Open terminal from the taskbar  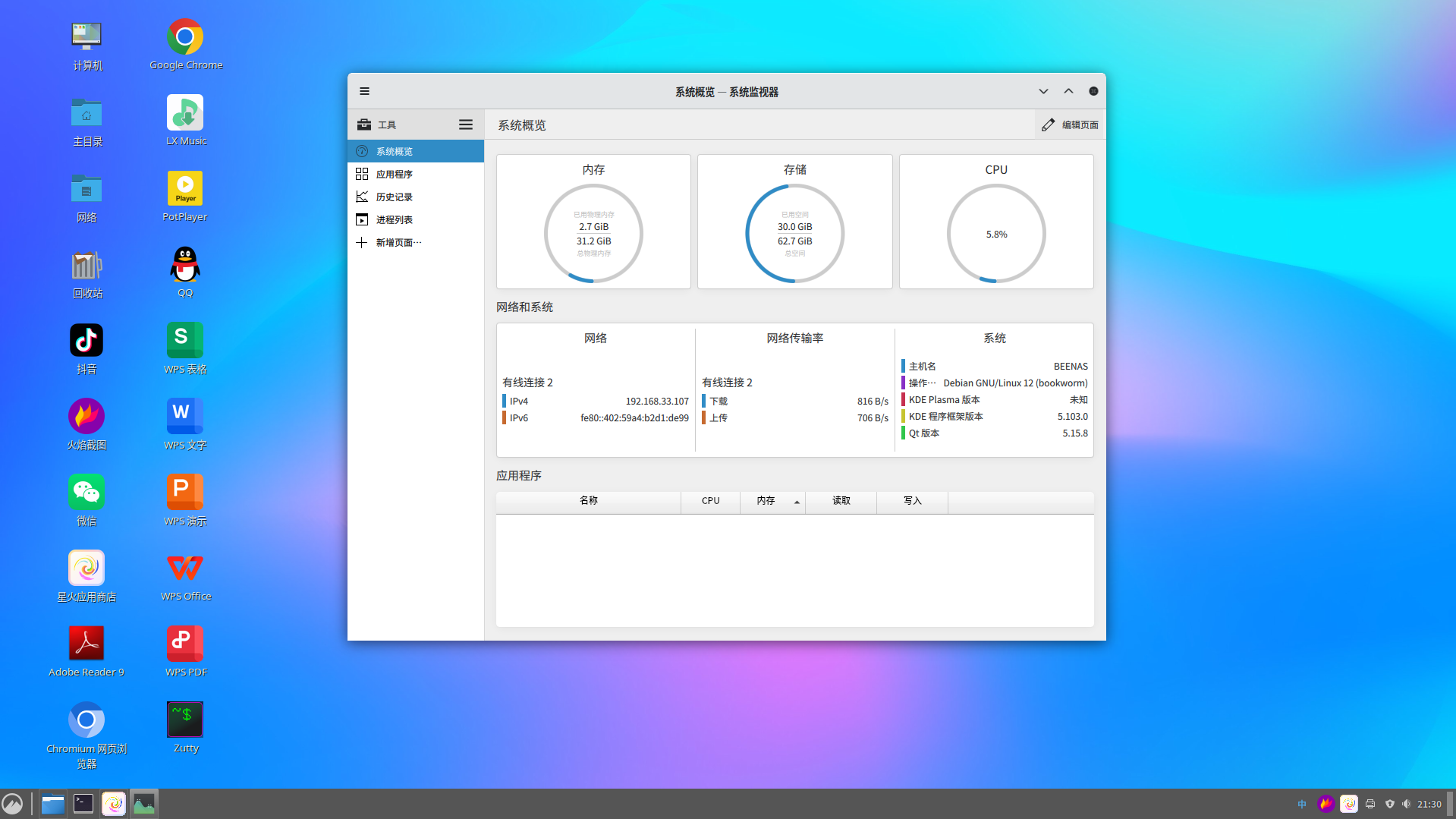(x=83, y=804)
